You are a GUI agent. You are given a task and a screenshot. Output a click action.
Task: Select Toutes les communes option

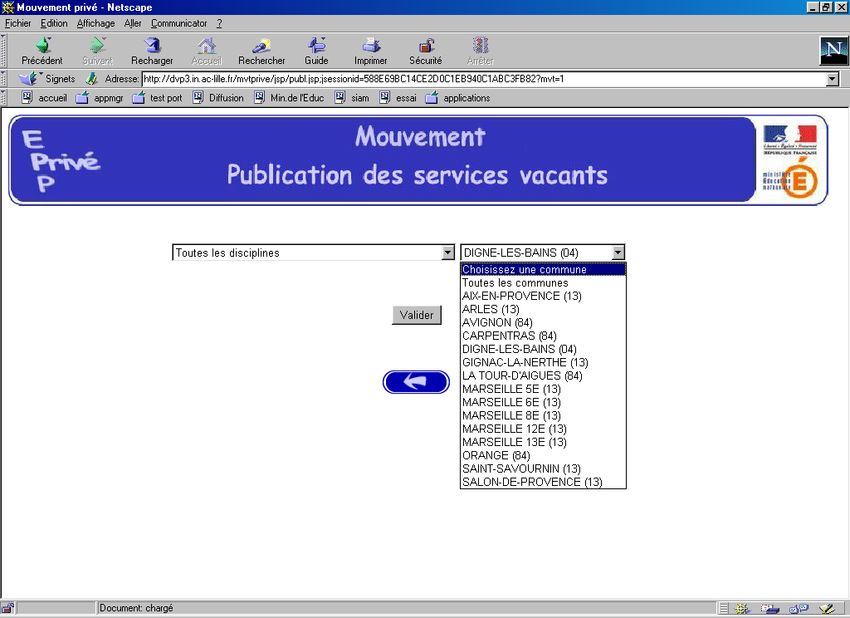coord(515,283)
